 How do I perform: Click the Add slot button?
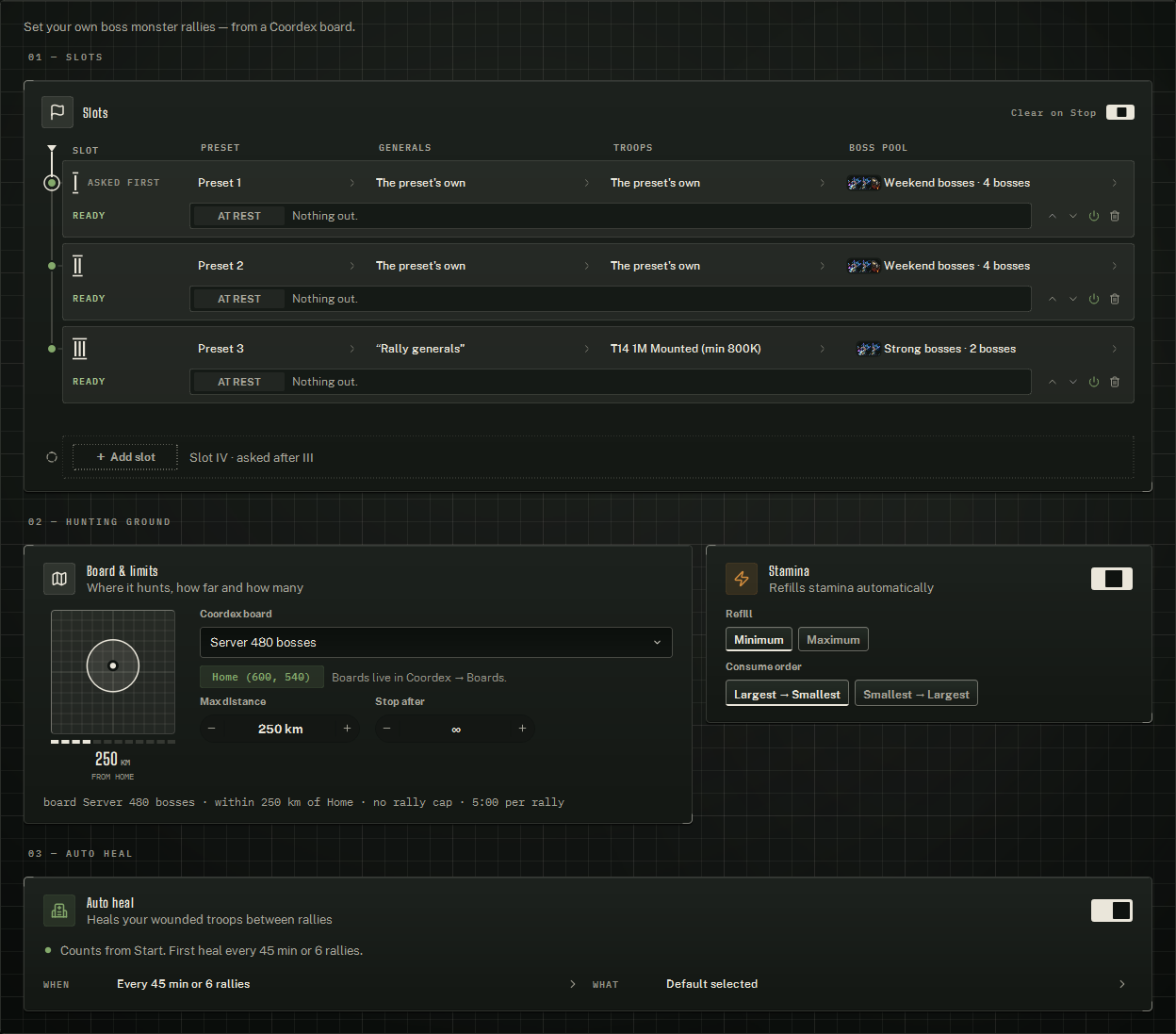pyautogui.click(x=125, y=457)
